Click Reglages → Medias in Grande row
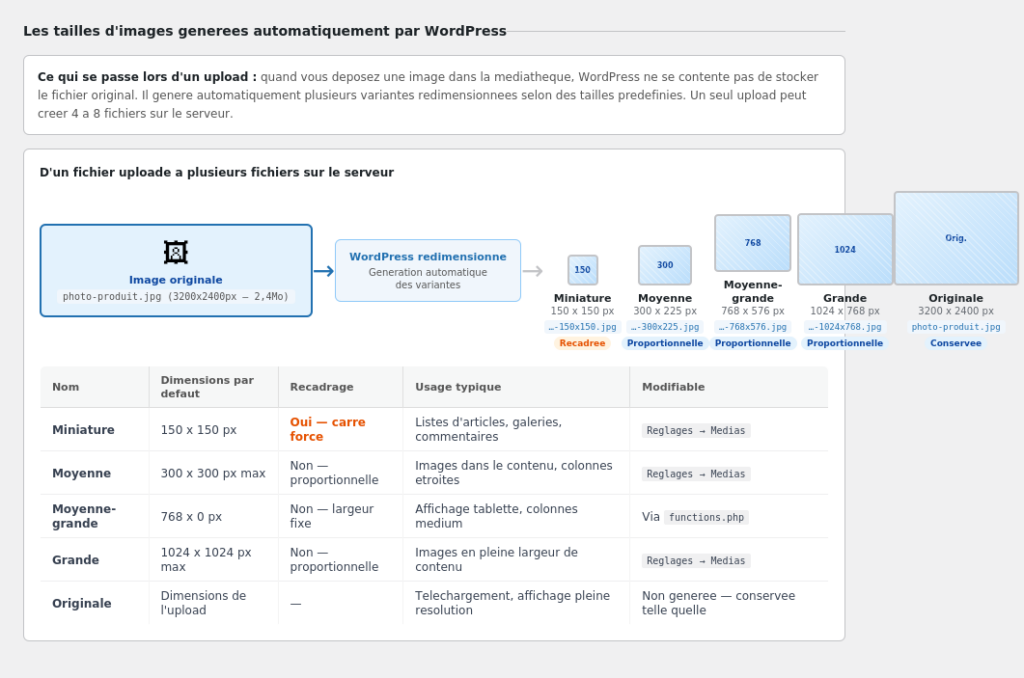1024x678 pixels. 696,560
